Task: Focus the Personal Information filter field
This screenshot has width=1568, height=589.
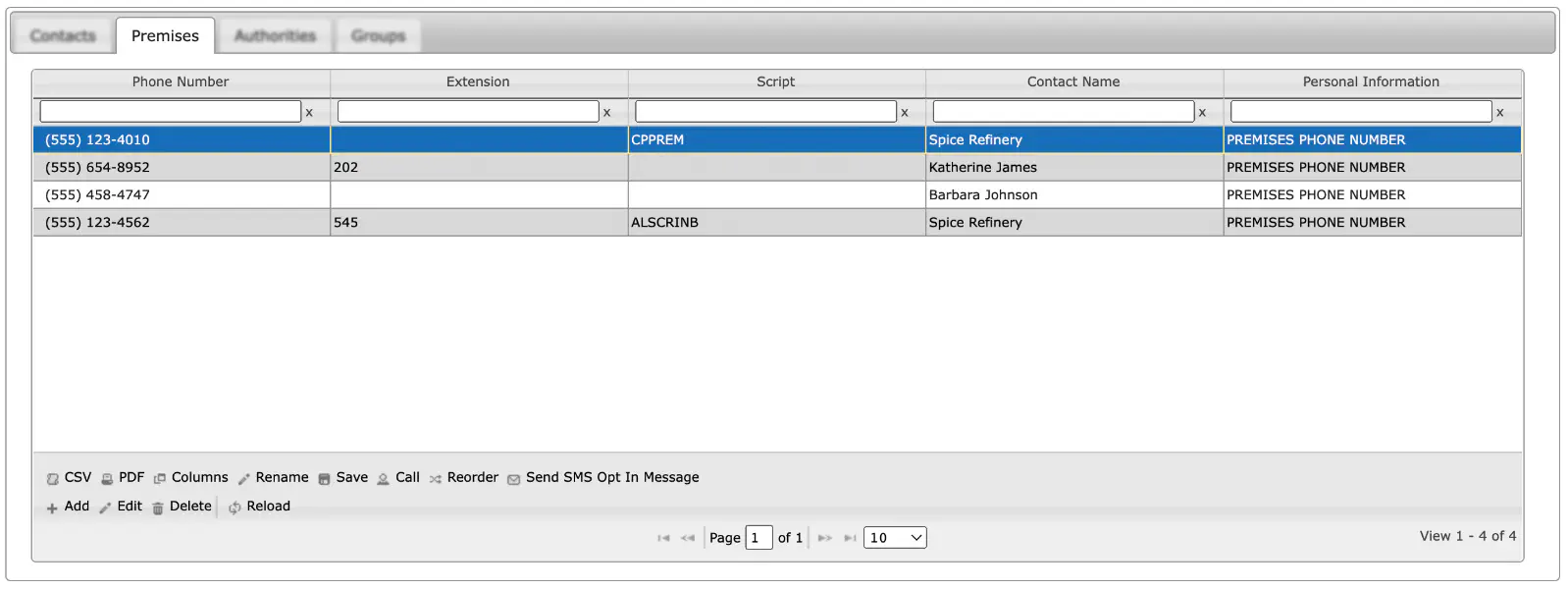Action: coord(1361,112)
